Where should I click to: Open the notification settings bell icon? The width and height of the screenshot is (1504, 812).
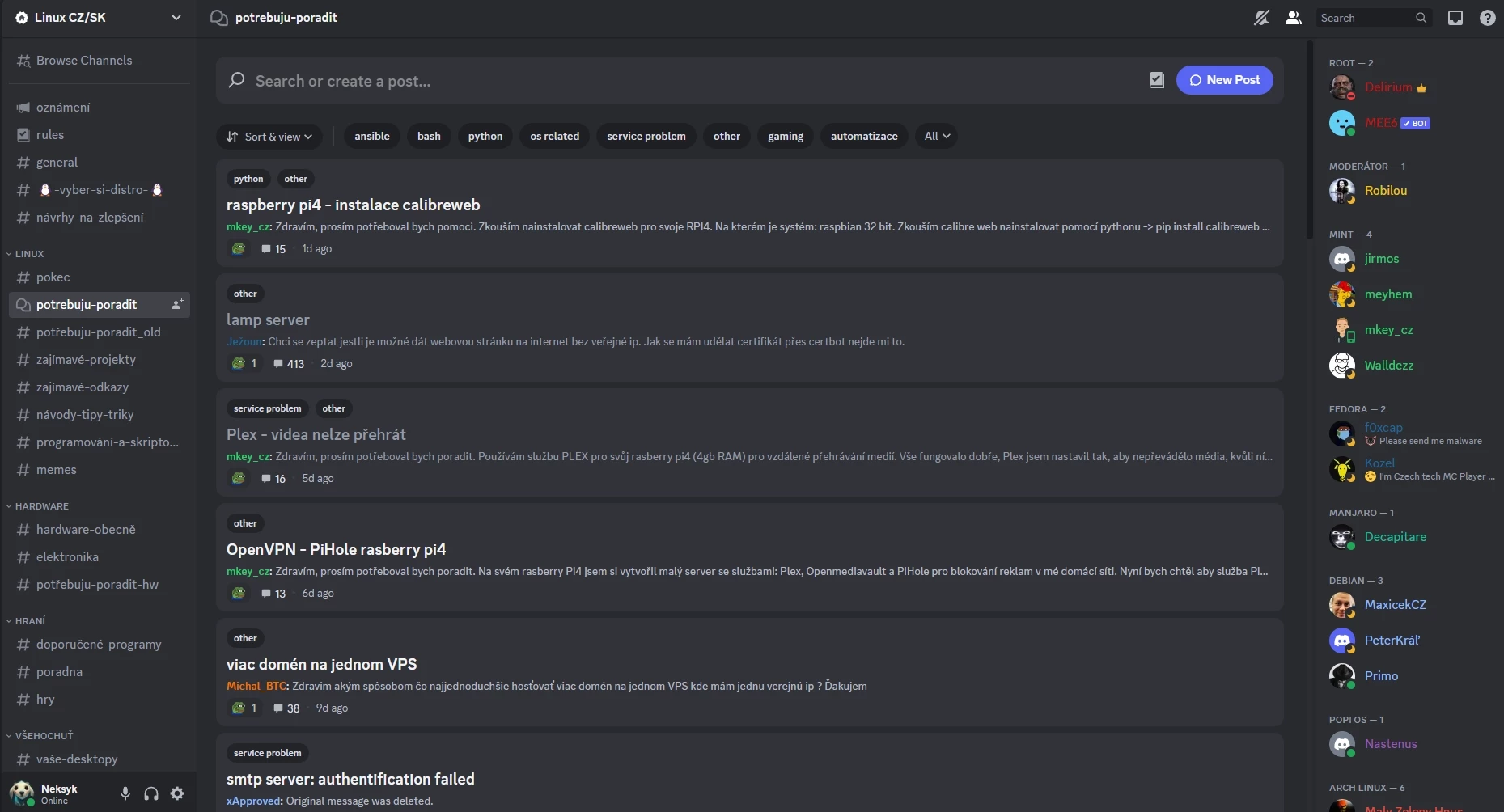click(x=1261, y=18)
